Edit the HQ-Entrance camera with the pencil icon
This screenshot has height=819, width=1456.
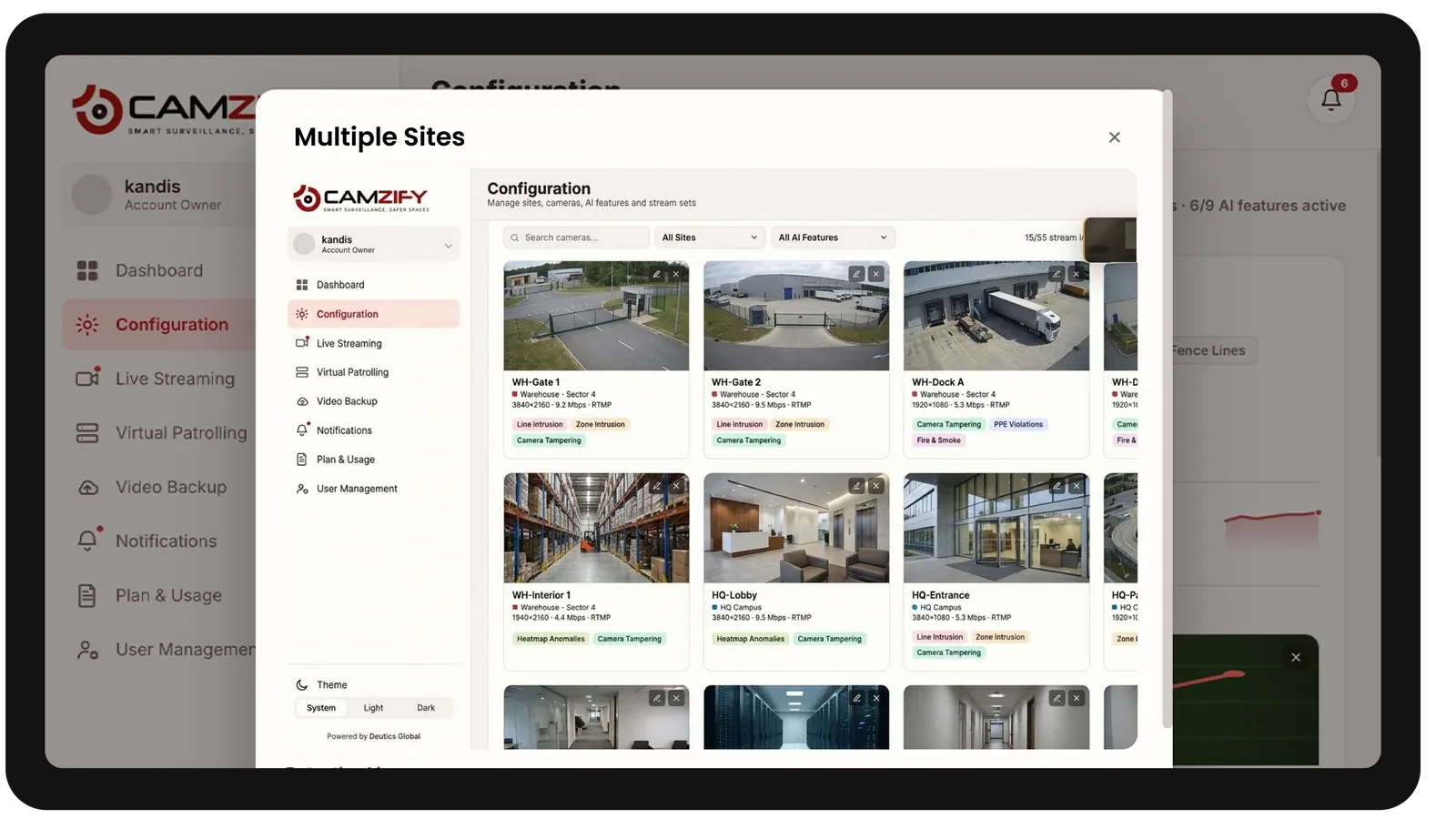point(1057,486)
